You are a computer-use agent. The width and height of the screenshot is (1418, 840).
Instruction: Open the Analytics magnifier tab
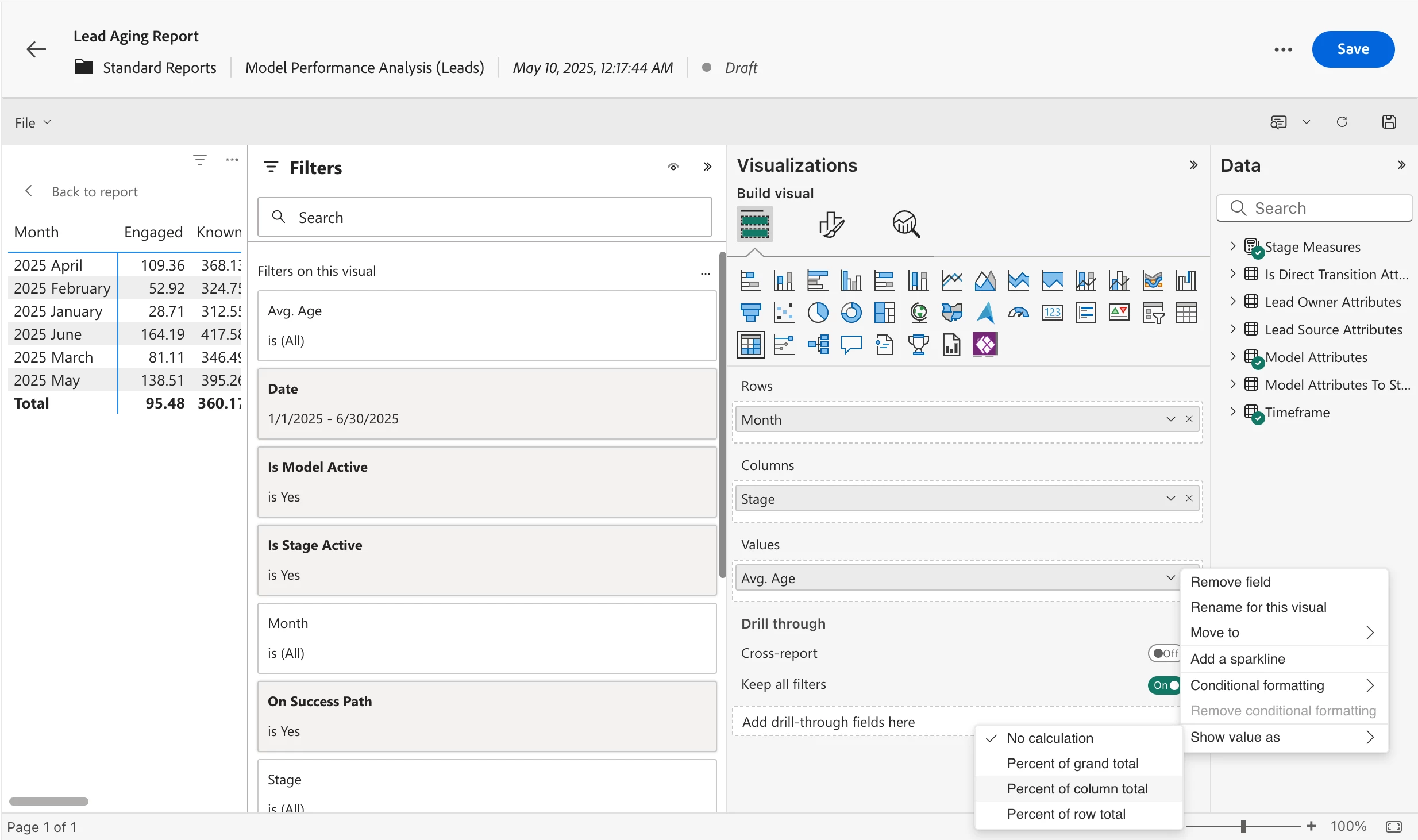[906, 224]
